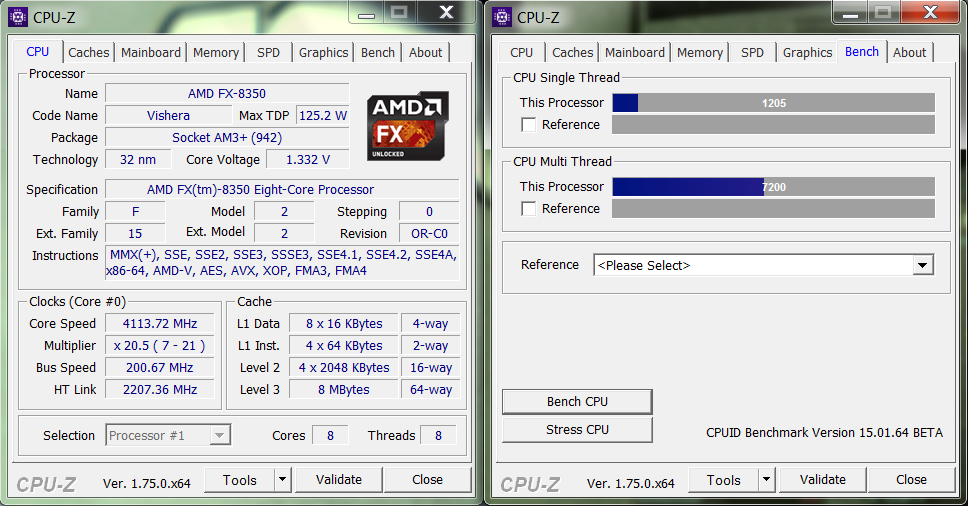Switch to Caches tab in left window
Image resolution: width=968 pixels, height=506 pixels.
[88, 52]
